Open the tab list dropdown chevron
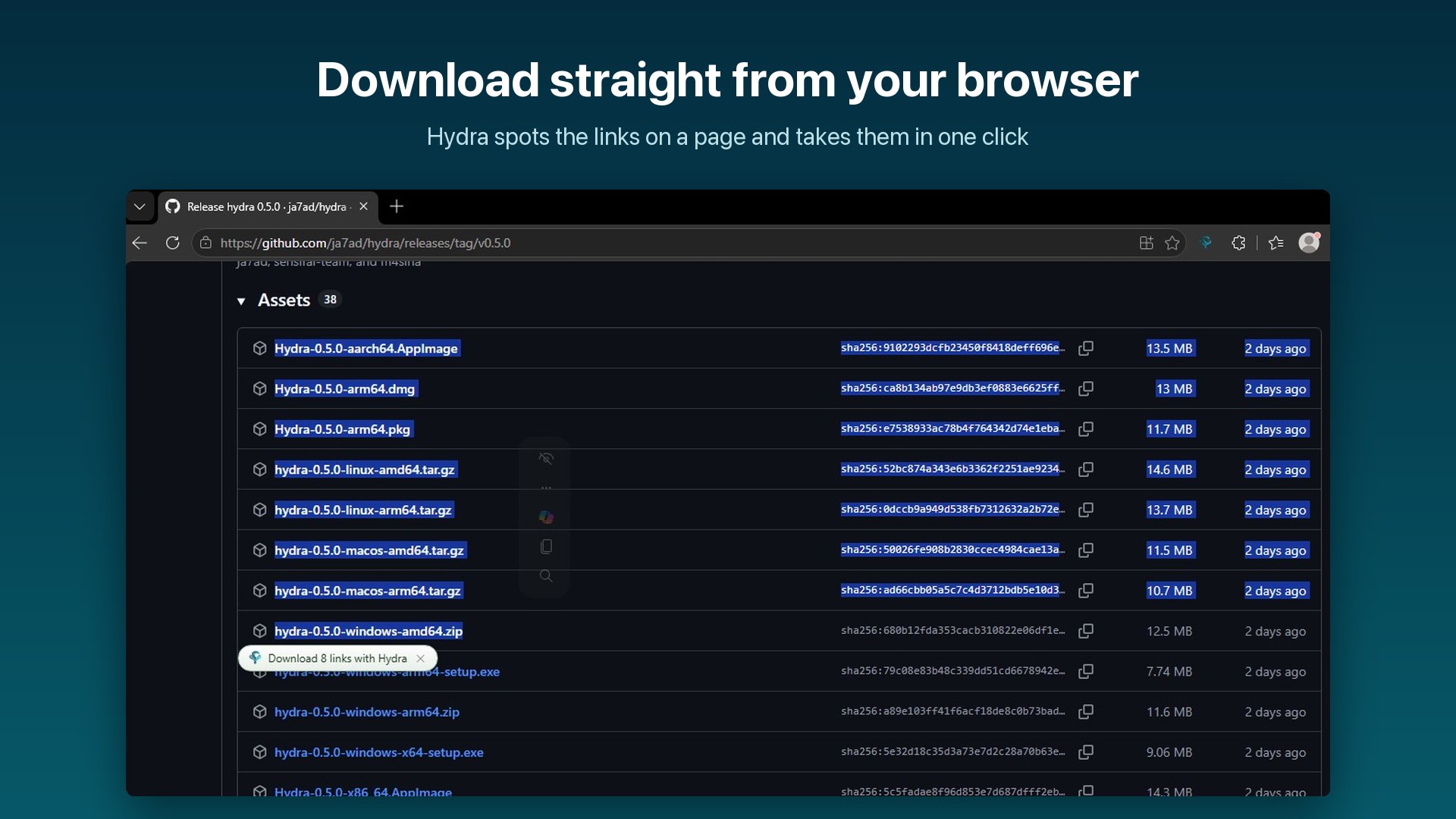Viewport: 1456px width, 819px height. [140, 206]
